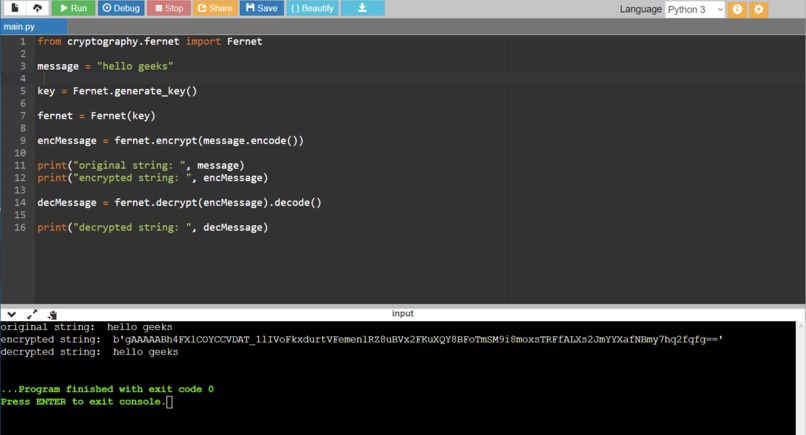Click the console scrollbar
806x435 pixels.
pos(800,378)
